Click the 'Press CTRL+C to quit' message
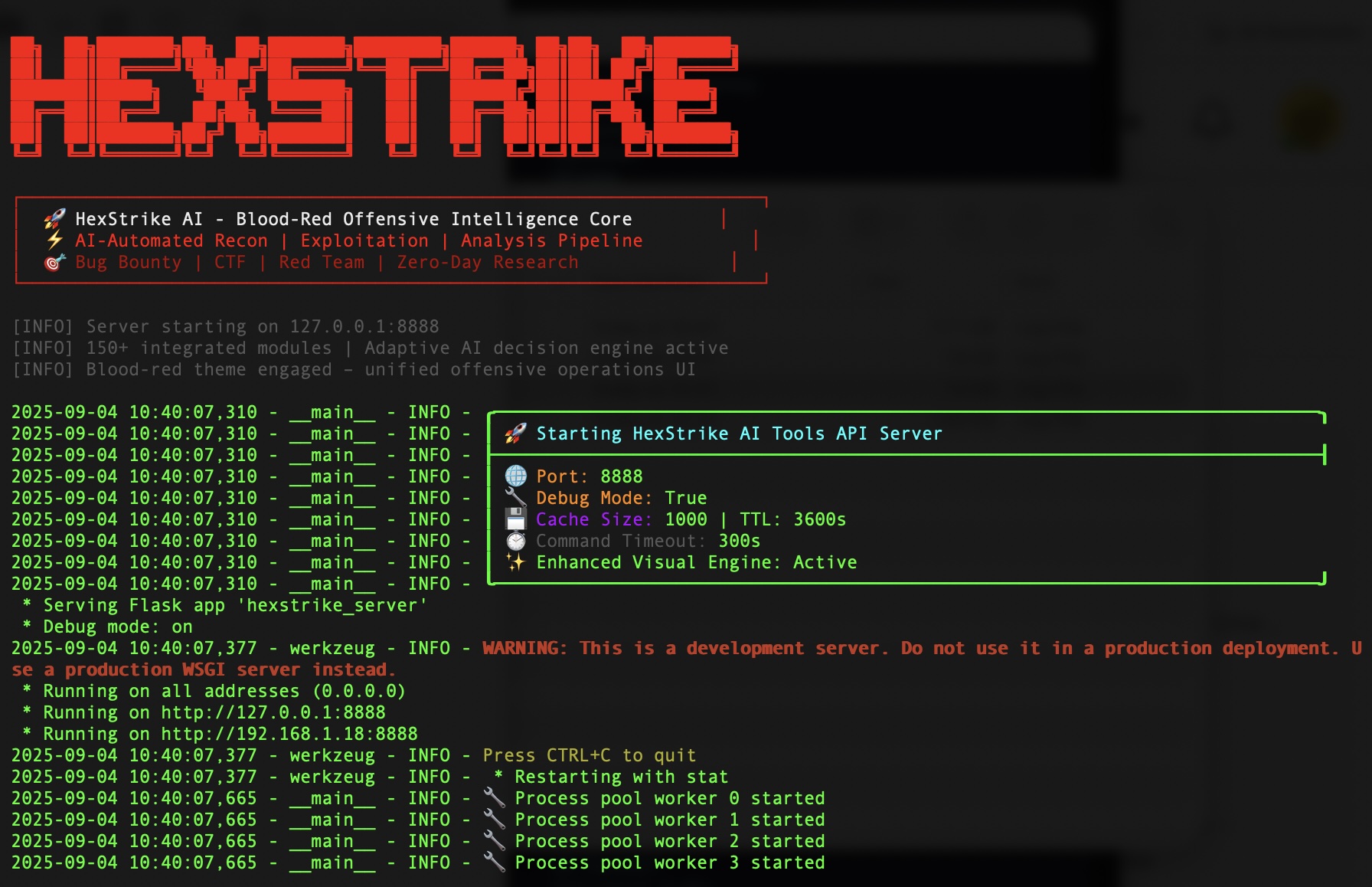The image size is (1372, 887). [589, 755]
